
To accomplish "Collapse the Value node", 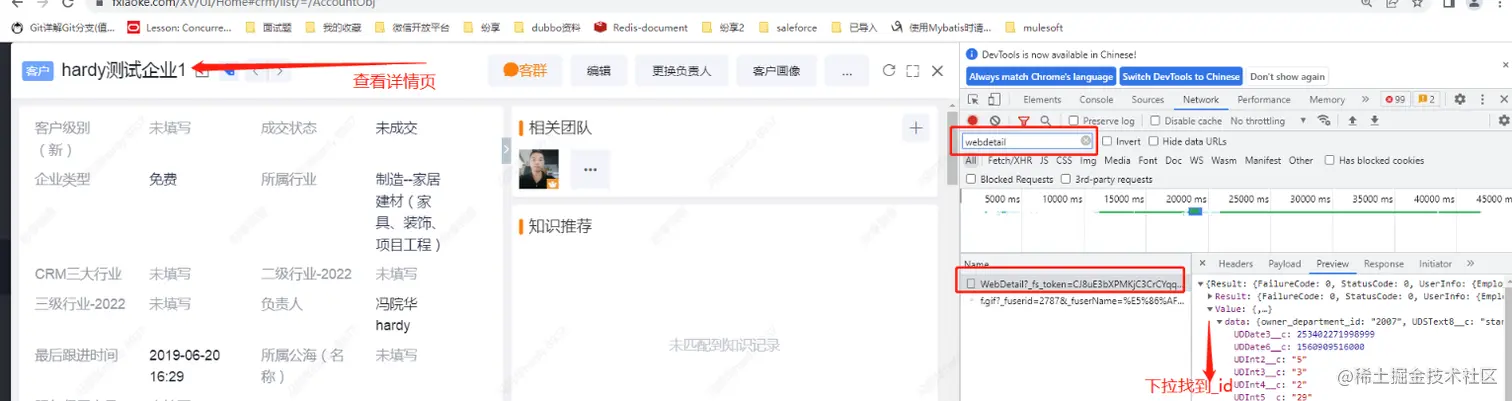I will [1211, 309].
